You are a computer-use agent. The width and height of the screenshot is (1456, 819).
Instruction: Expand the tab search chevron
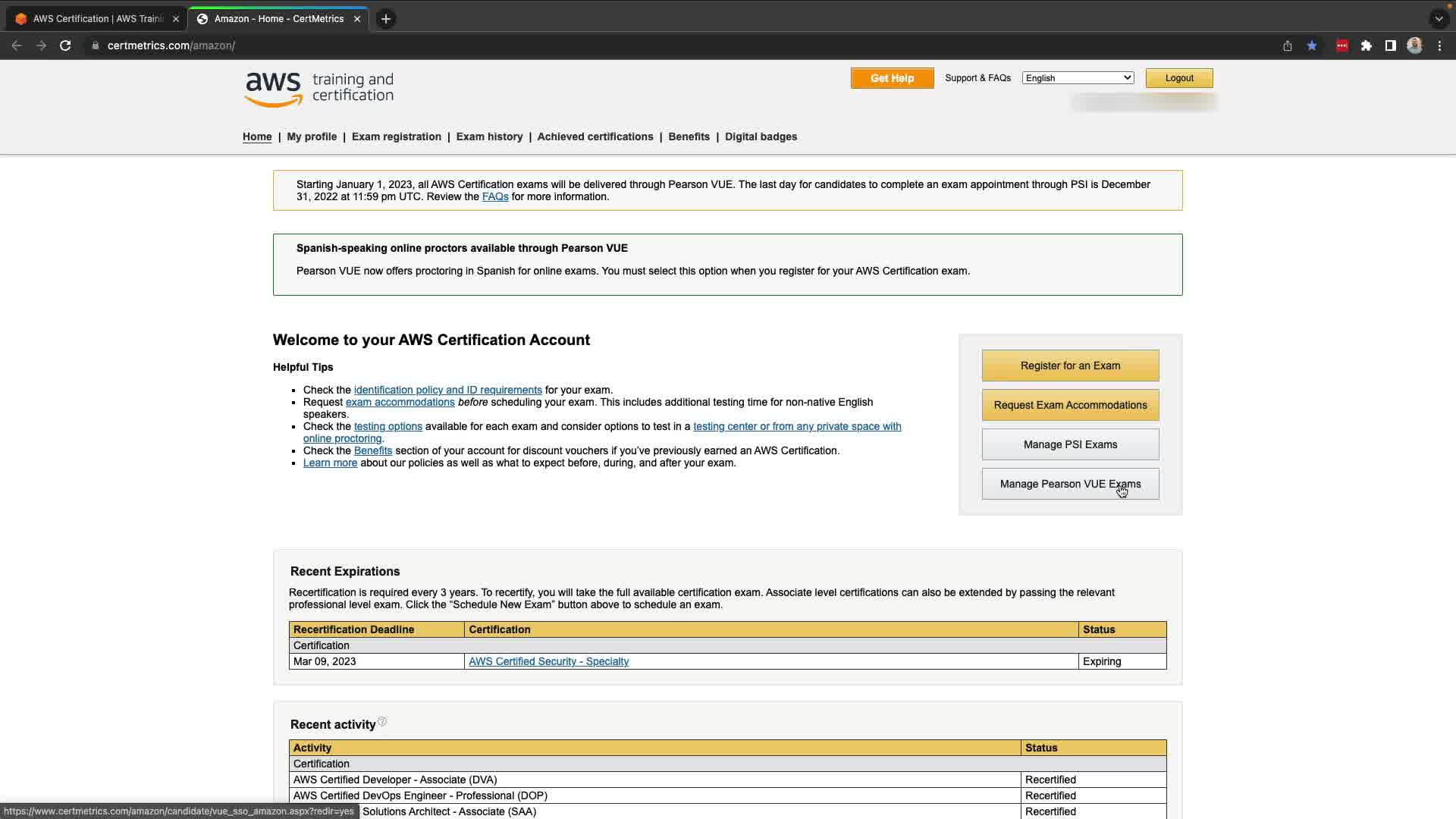(1438, 19)
